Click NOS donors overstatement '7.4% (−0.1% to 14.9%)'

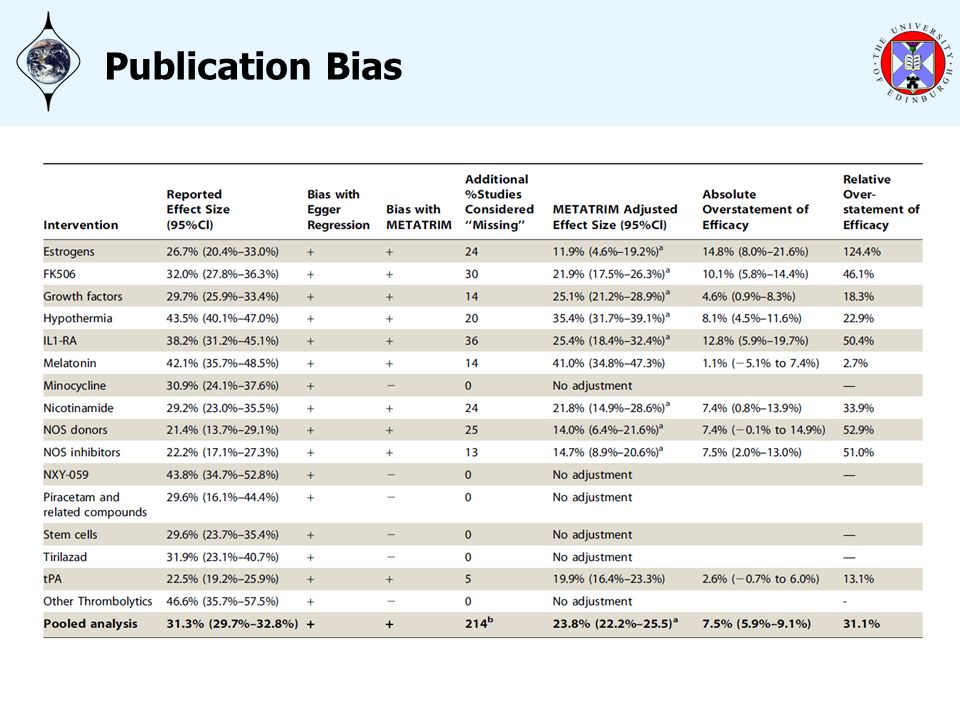point(763,430)
